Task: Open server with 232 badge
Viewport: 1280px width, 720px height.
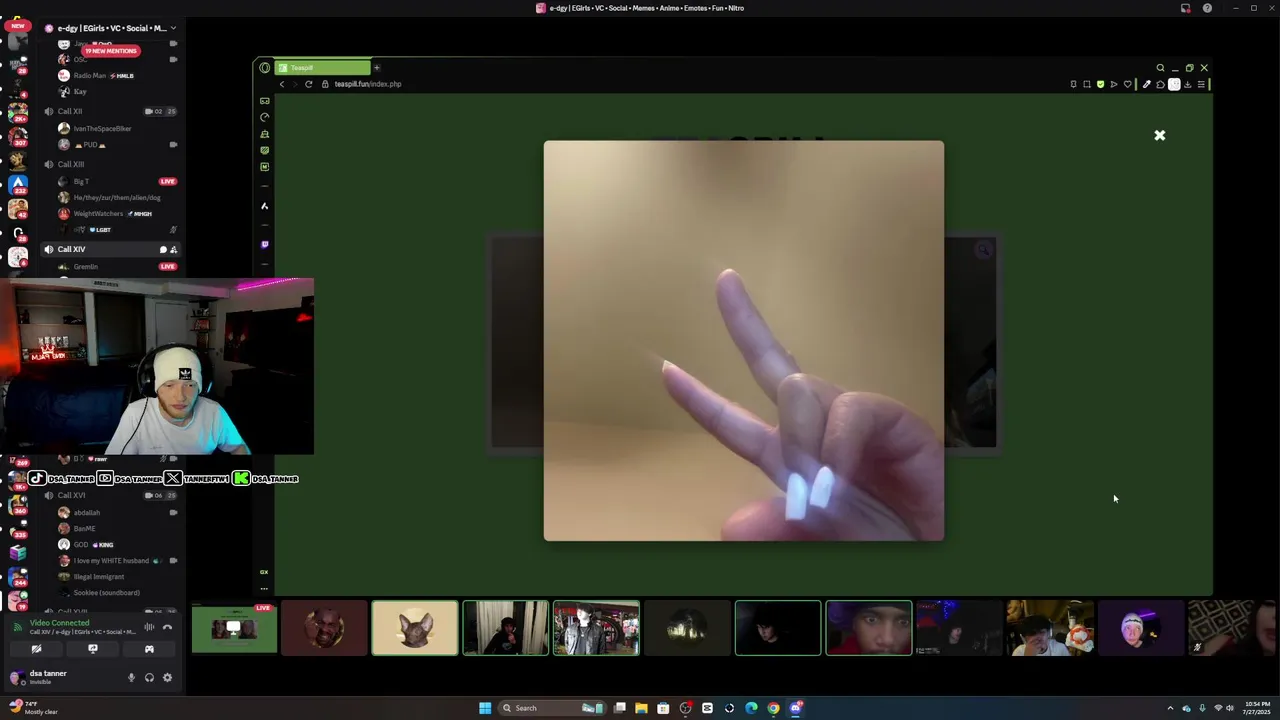Action: coord(17,184)
